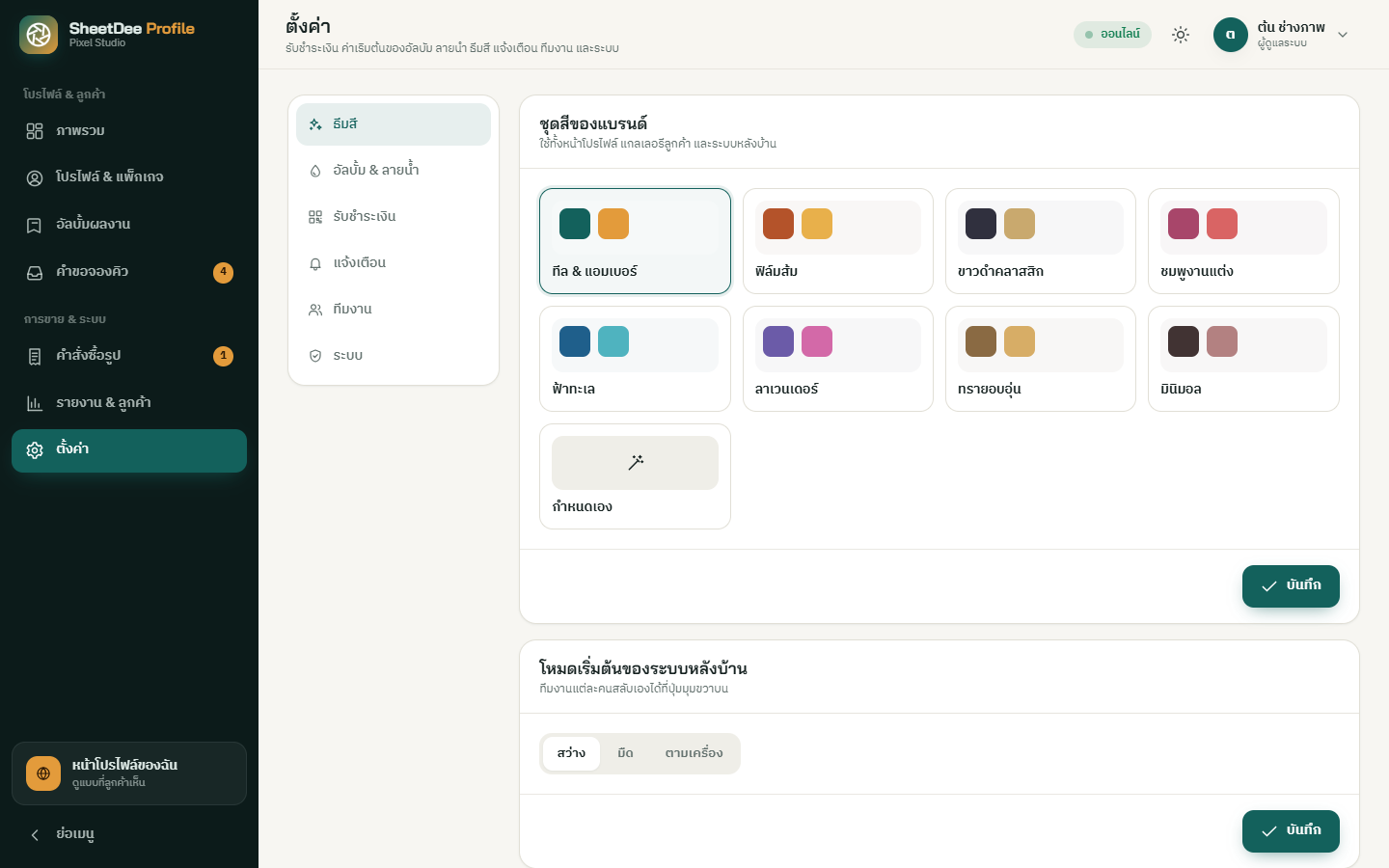Click the รายงาน & ลูกค้า chart icon
Viewport: 1389px width, 868px height.
pos(35,403)
